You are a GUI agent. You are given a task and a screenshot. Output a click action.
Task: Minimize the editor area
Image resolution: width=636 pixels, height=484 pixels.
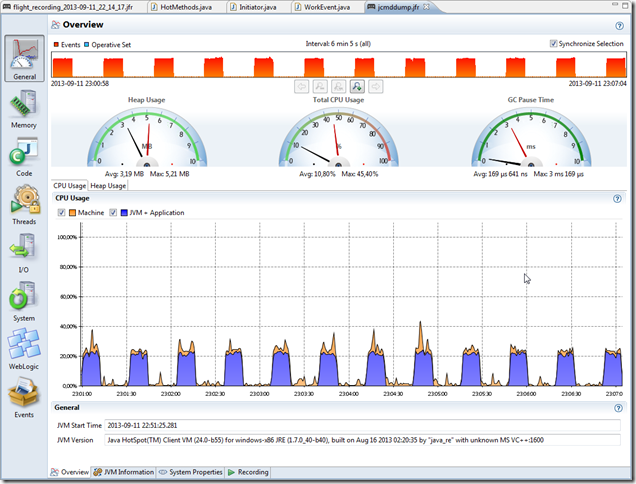pyautogui.click(x=615, y=5)
